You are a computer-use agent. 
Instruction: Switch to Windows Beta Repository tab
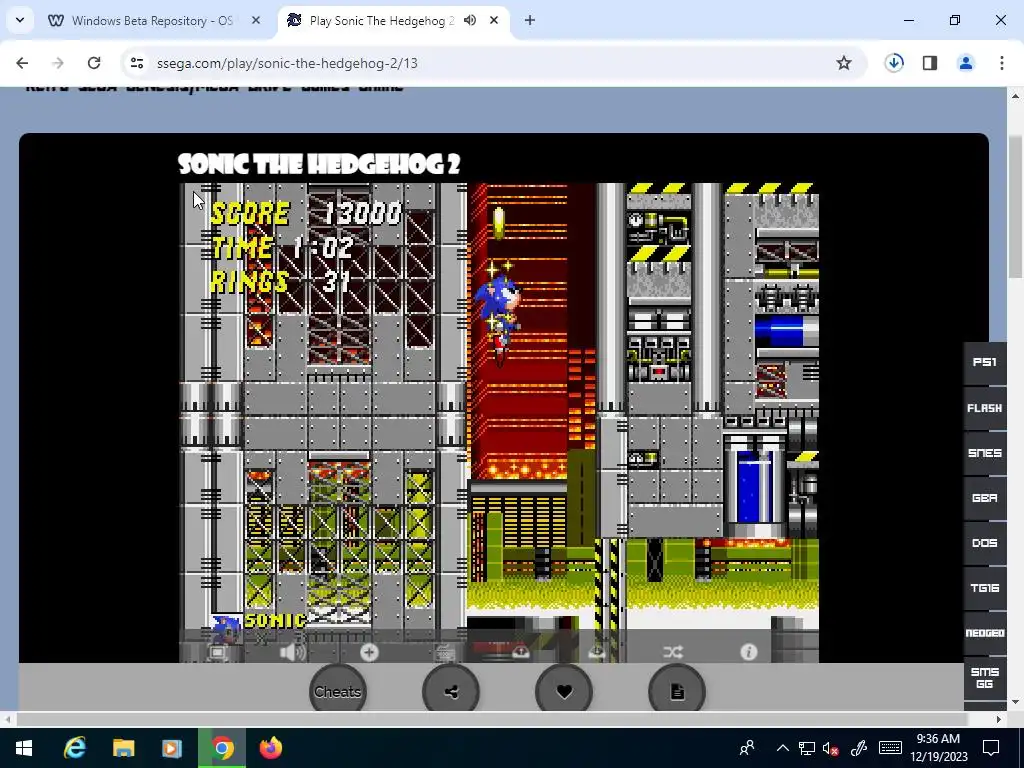point(152,21)
